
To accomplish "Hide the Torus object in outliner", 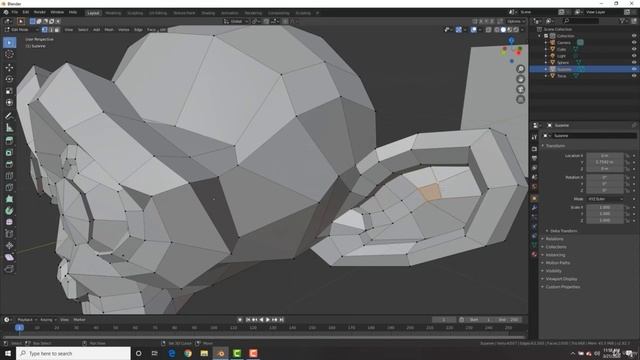I will point(634,76).
